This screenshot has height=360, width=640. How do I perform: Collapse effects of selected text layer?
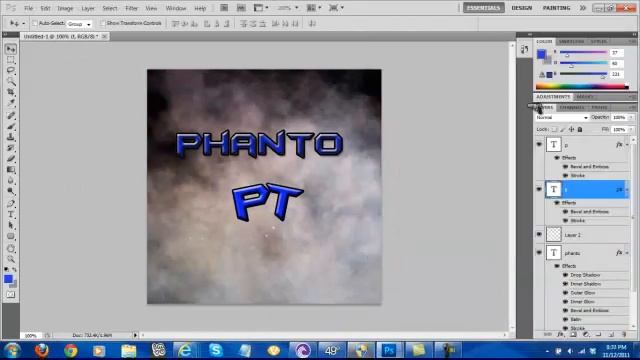[627, 189]
